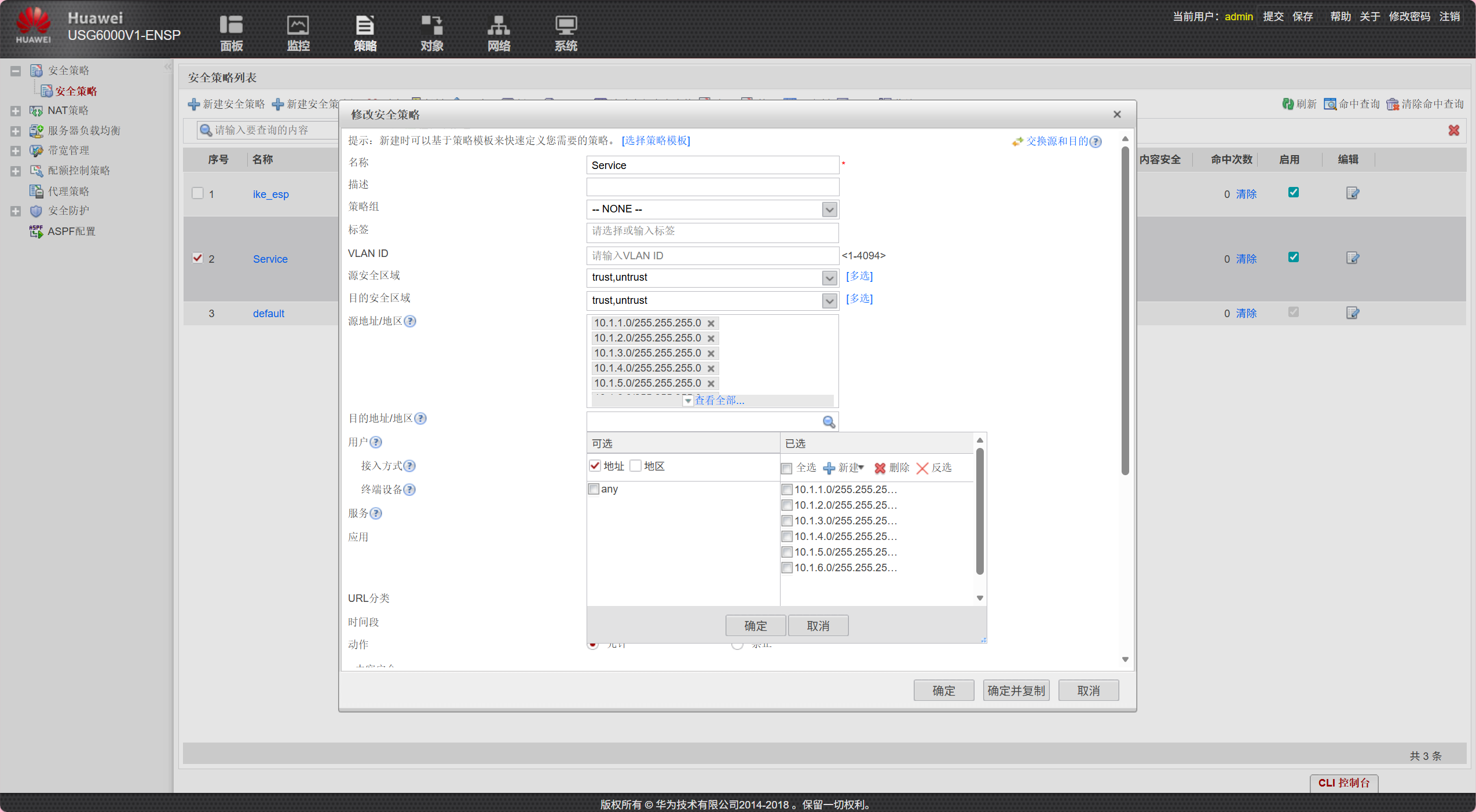The width and height of the screenshot is (1476, 812).
Task: Toggle the 地区 checkbox under 可选
Action: (x=636, y=466)
